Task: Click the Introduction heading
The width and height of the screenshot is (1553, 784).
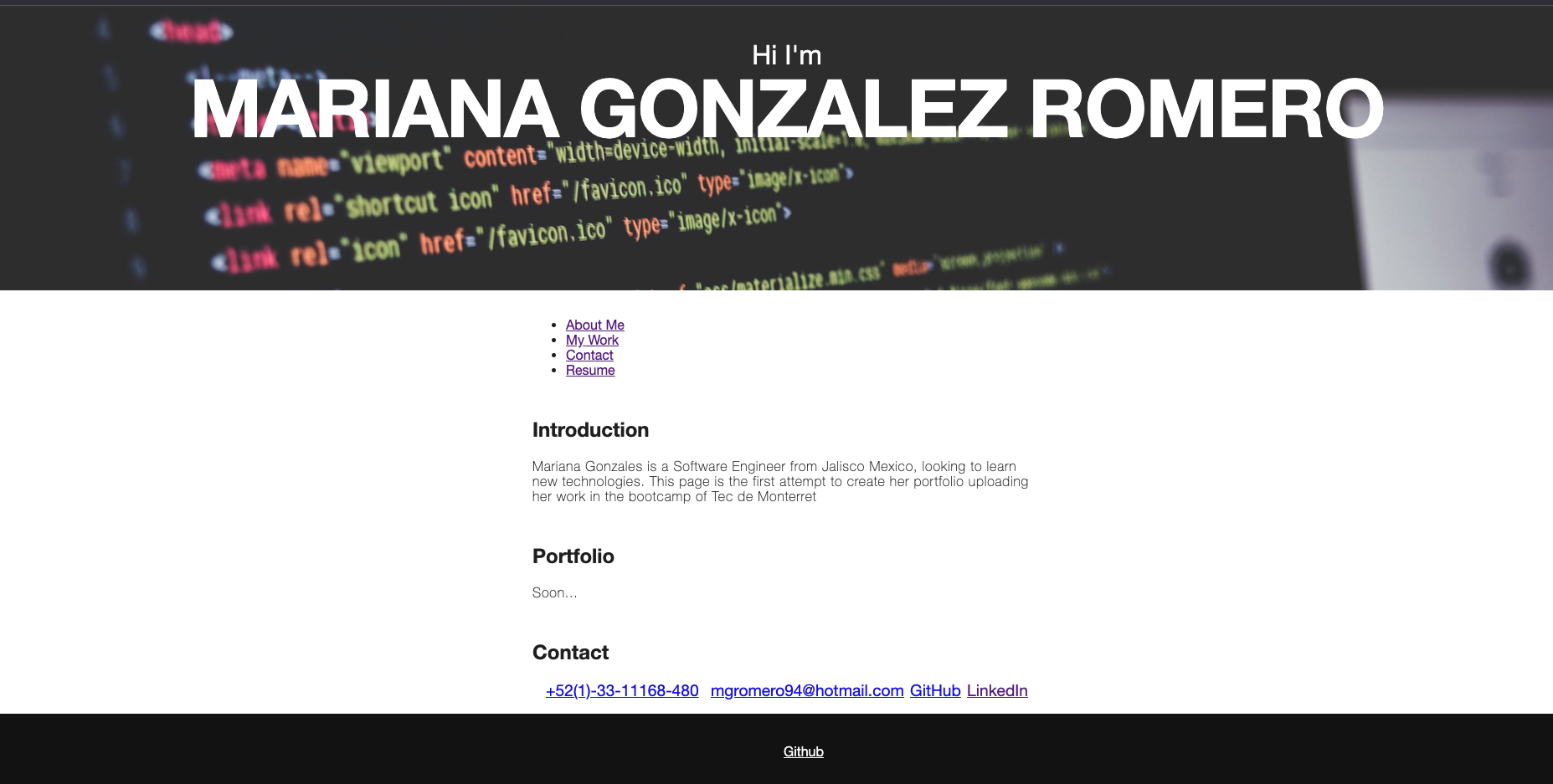Action: (x=590, y=430)
